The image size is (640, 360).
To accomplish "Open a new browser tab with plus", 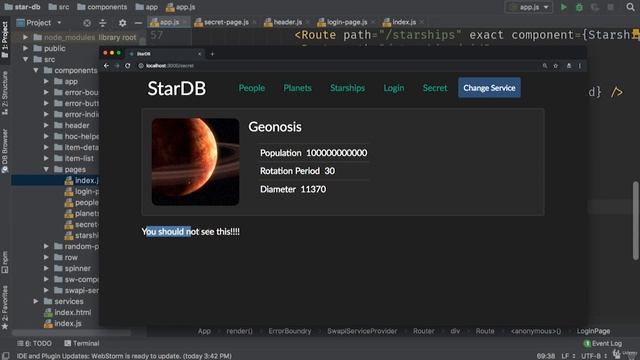I will coord(212,54).
